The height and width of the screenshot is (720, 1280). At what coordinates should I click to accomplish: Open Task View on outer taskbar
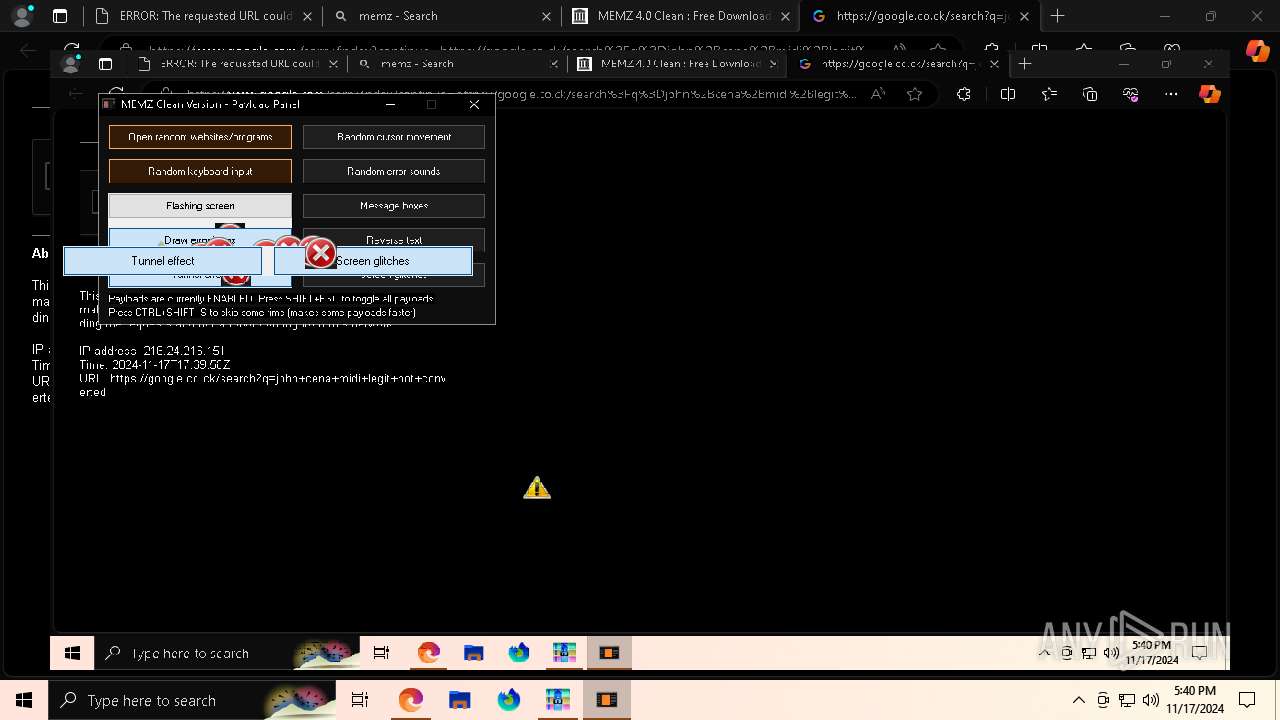(360, 700)
